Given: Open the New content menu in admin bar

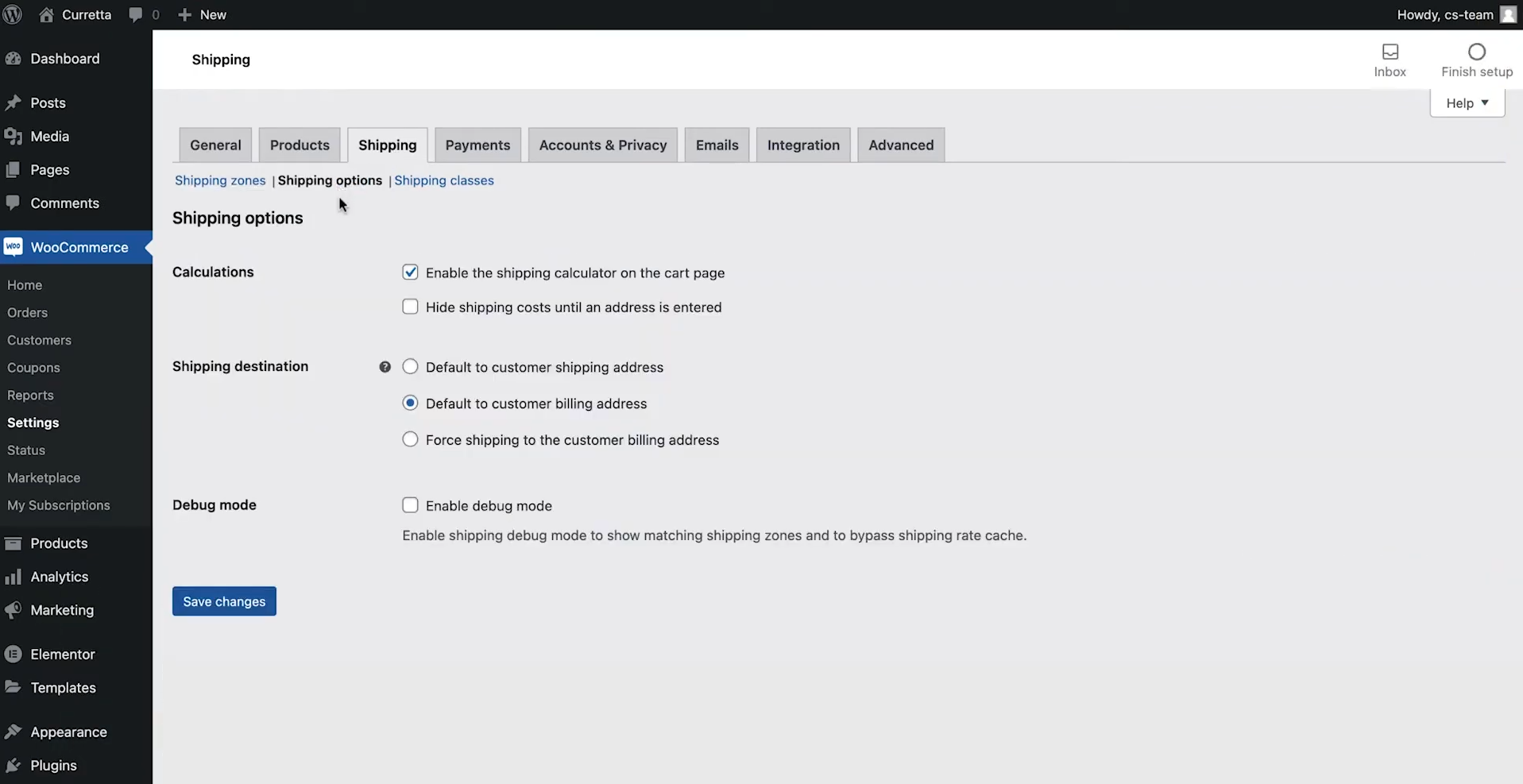Looking at the screenshot, I should coord(203,14).
